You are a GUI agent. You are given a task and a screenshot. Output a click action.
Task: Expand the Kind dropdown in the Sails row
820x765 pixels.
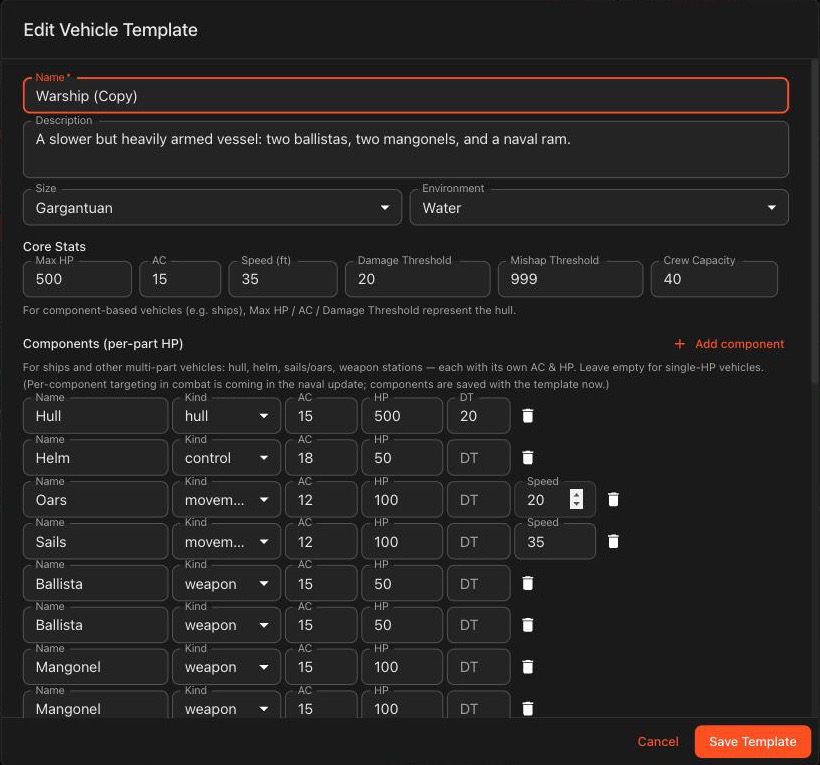[226, 541]
